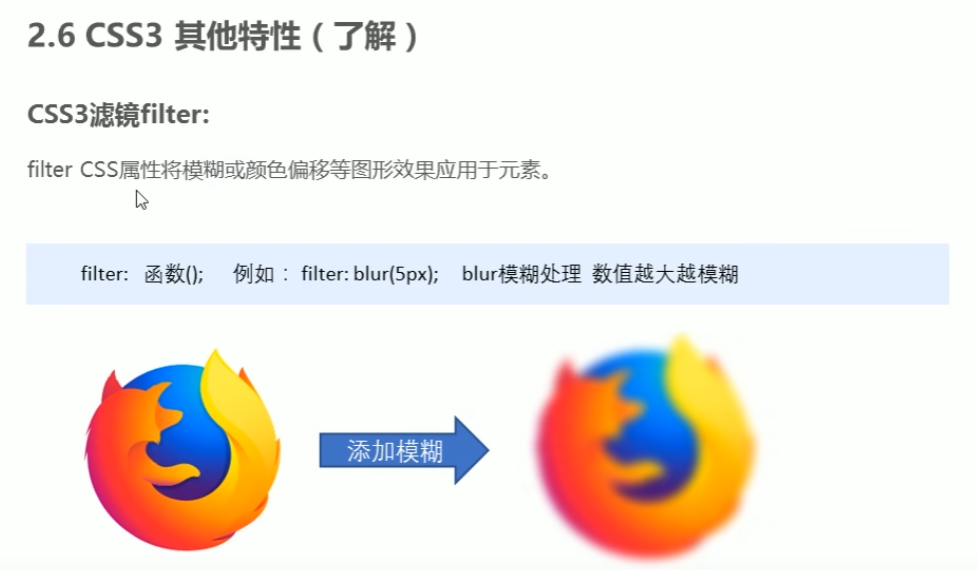Click the filter CSS属性 description sentence
Screen dimensions: 978x570
click(x=289, y=170)
